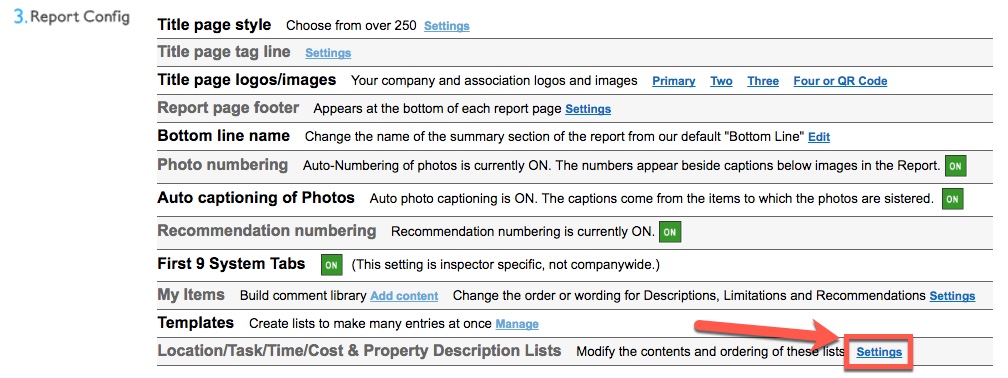Click Manage link for Templates
The height and width of the screenshot is (378, 1008).
[517, 324]
